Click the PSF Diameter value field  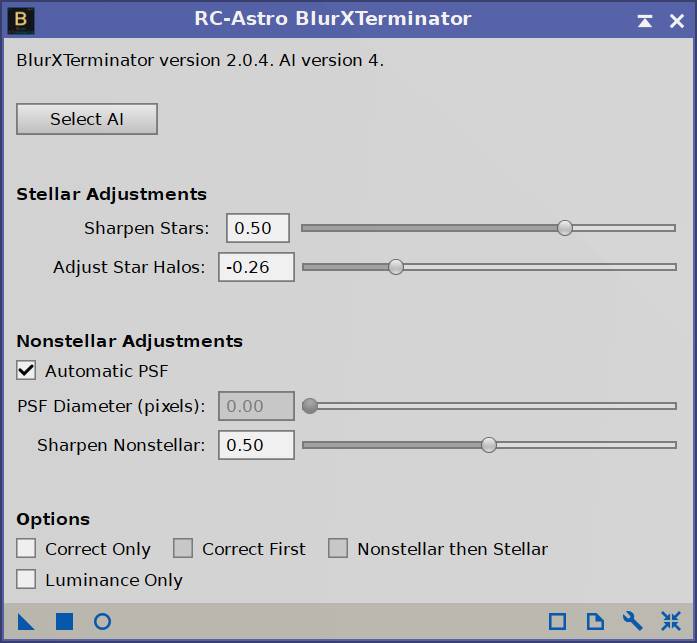[256, 406]
